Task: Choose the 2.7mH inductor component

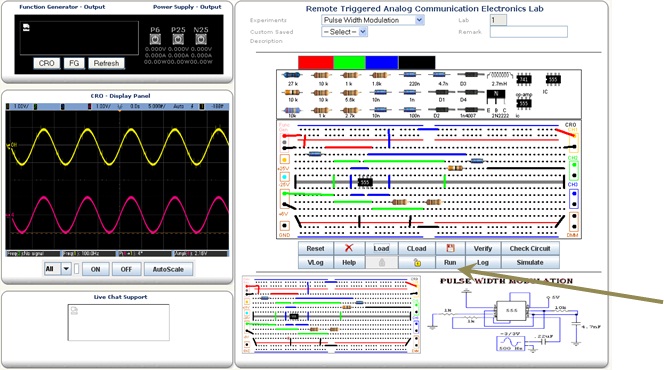Action: 499,78
